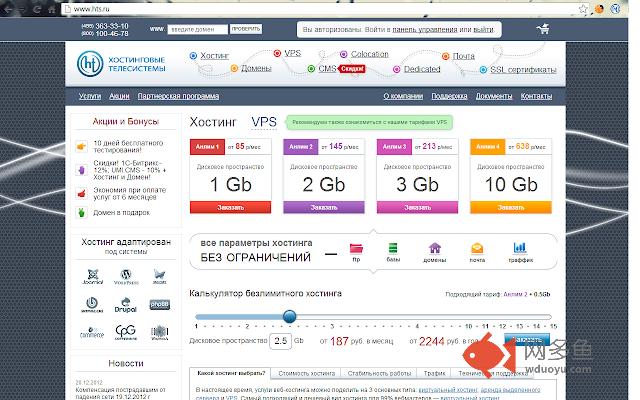Order the 3 Gb plan
Viewport: 640px width, 400px height.
(x=418, y=207)
